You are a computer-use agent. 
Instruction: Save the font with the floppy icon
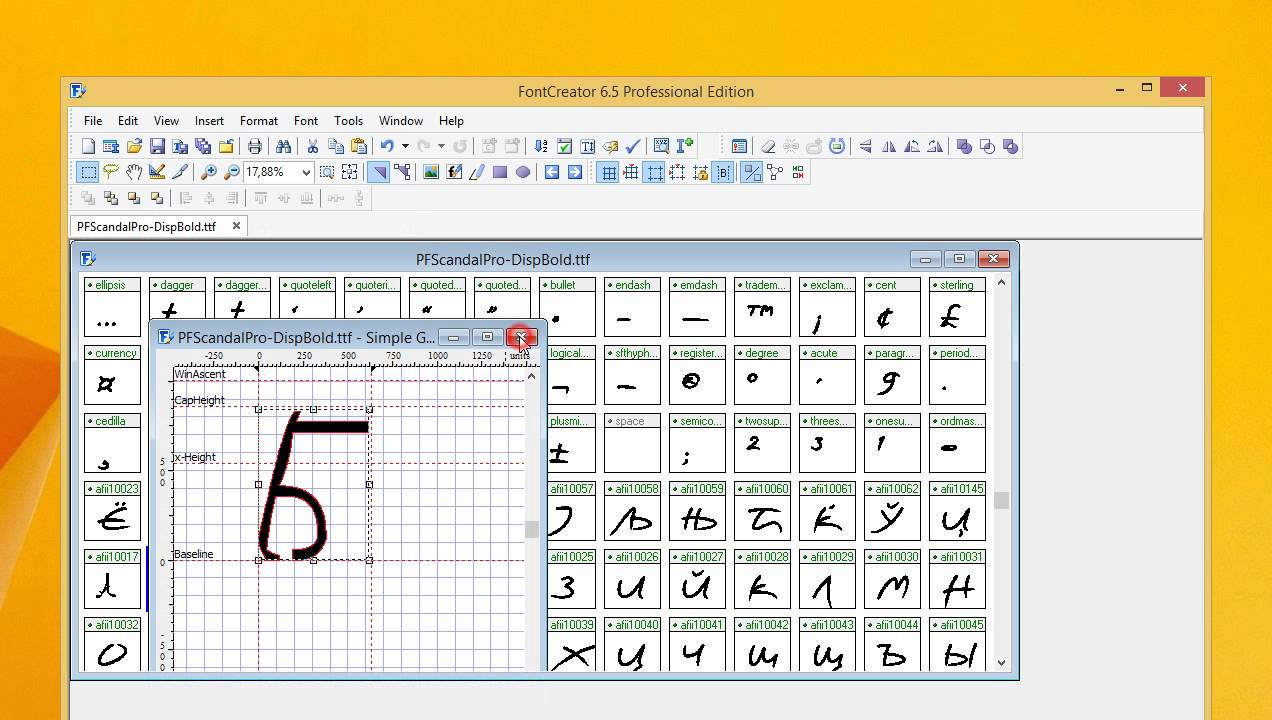pyautogui.click(x=157, y=146)
